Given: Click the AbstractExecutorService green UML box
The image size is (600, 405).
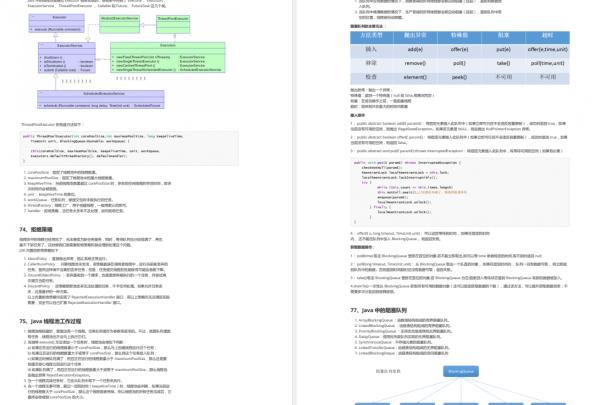Looking at the screenshot, I should [119, 24].
